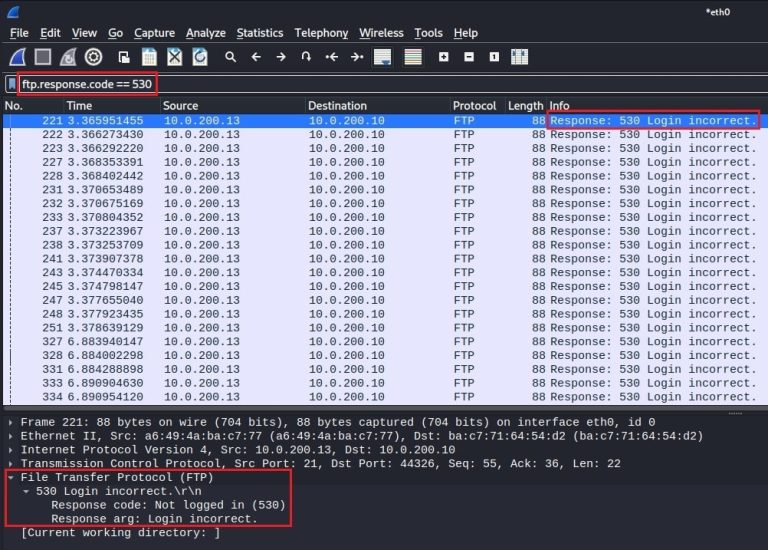Viewport: 768px width, 550px height.
Task: Click the Protocol column header
Action: pos(474,106)
